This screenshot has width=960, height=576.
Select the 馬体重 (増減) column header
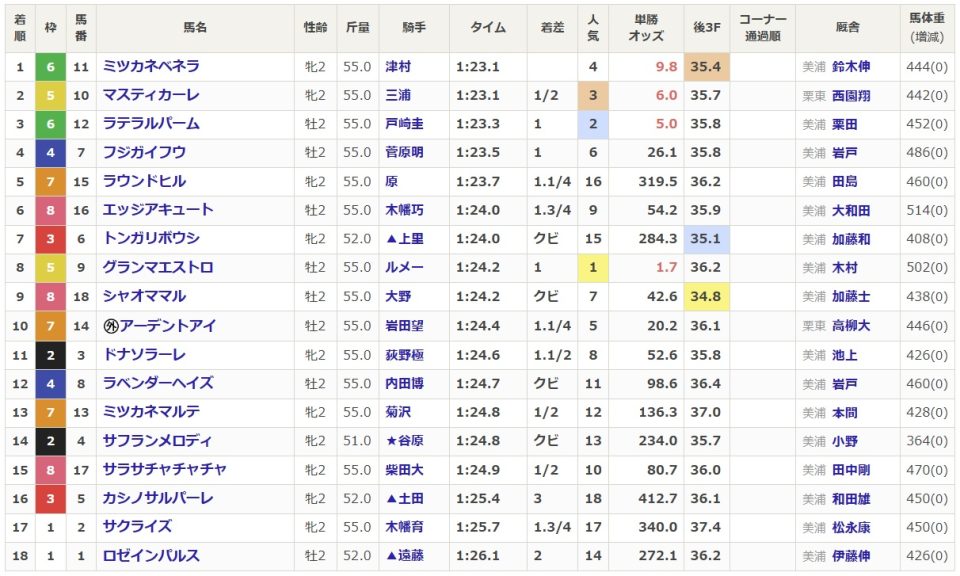927,28
